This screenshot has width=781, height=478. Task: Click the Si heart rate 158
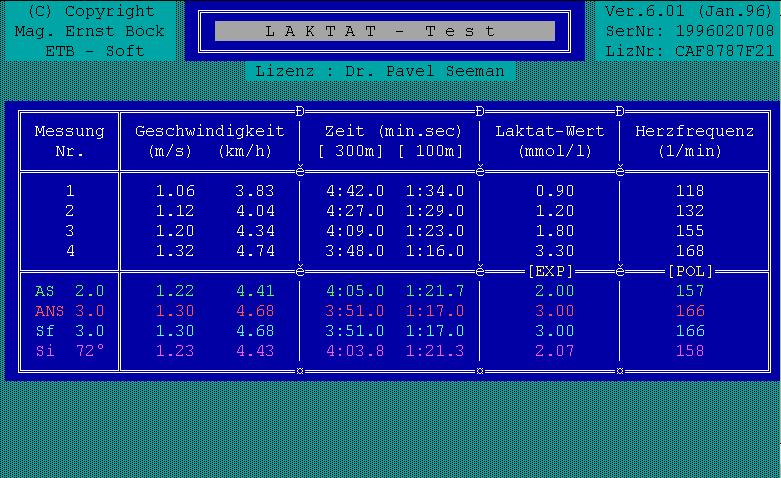(x=690, y=351)
